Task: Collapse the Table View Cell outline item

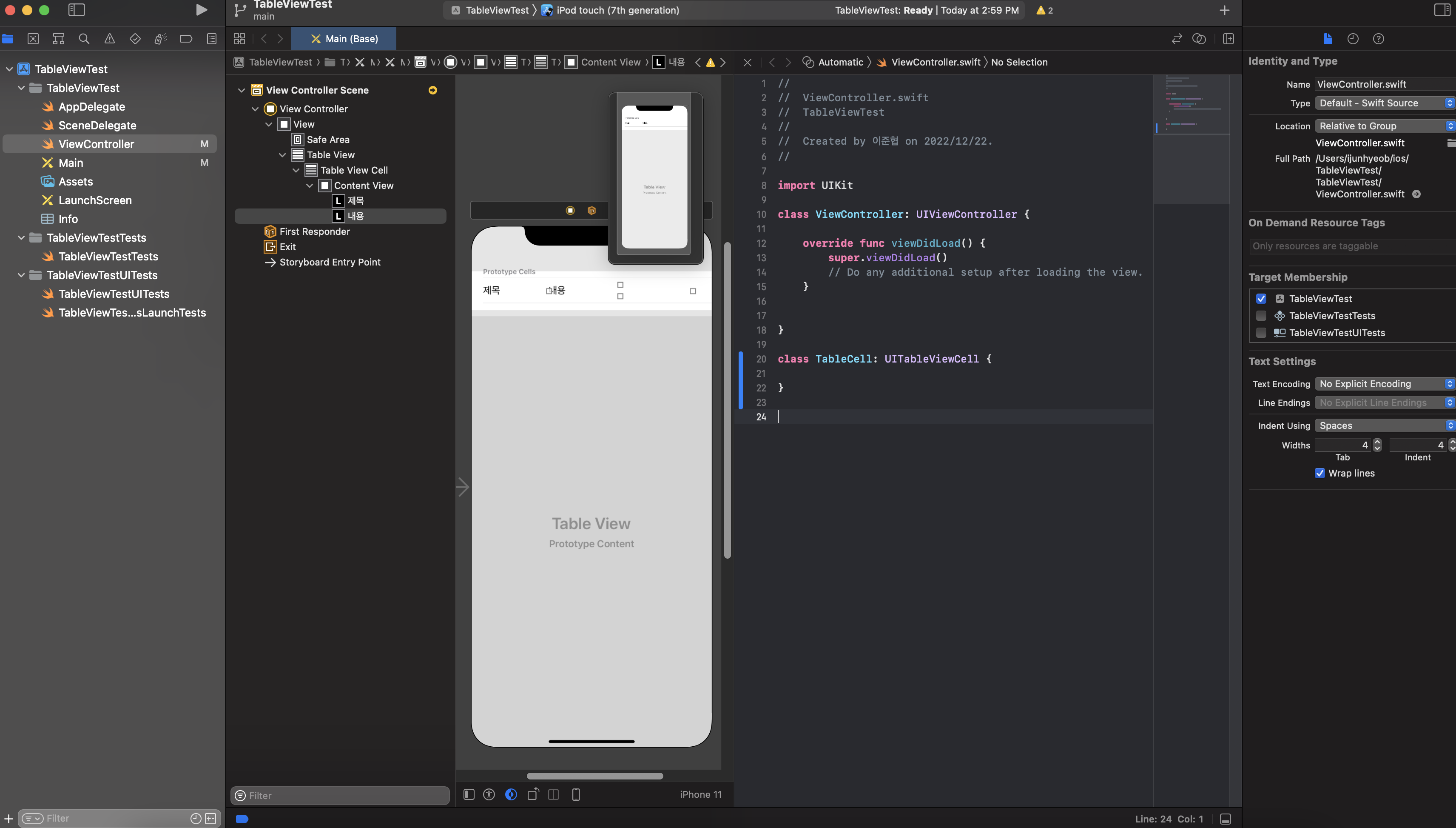Action: coord(296,170)
